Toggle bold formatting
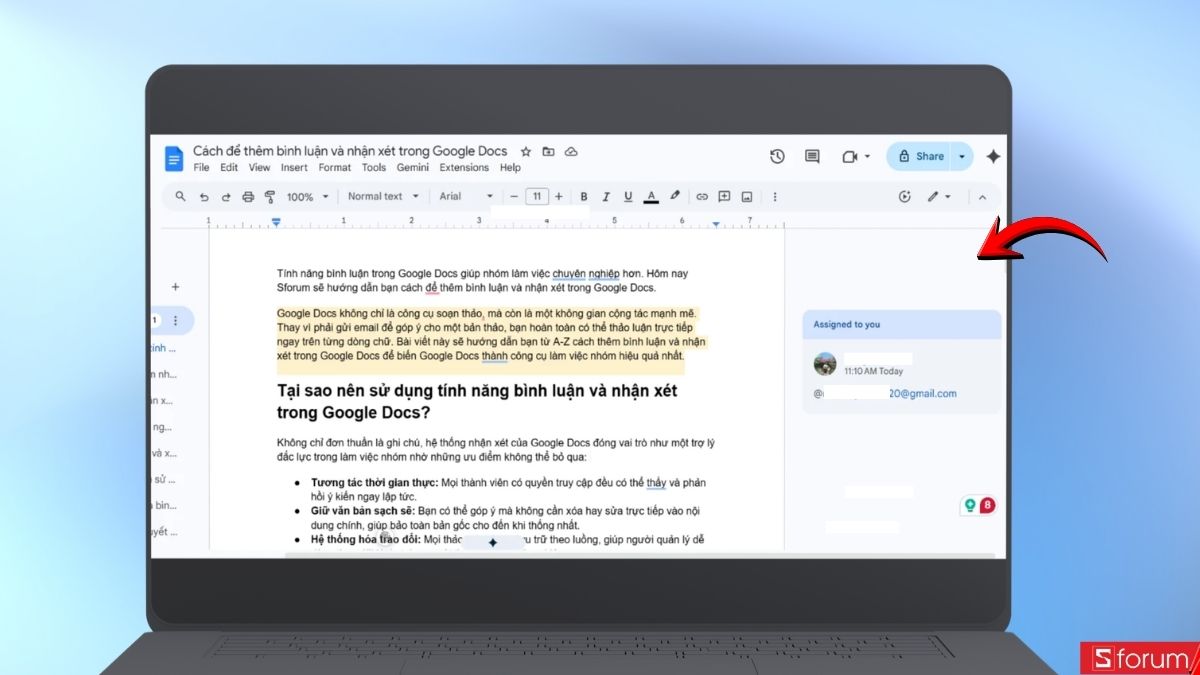Screen dimensions: 1200x675 pos(584,197)
